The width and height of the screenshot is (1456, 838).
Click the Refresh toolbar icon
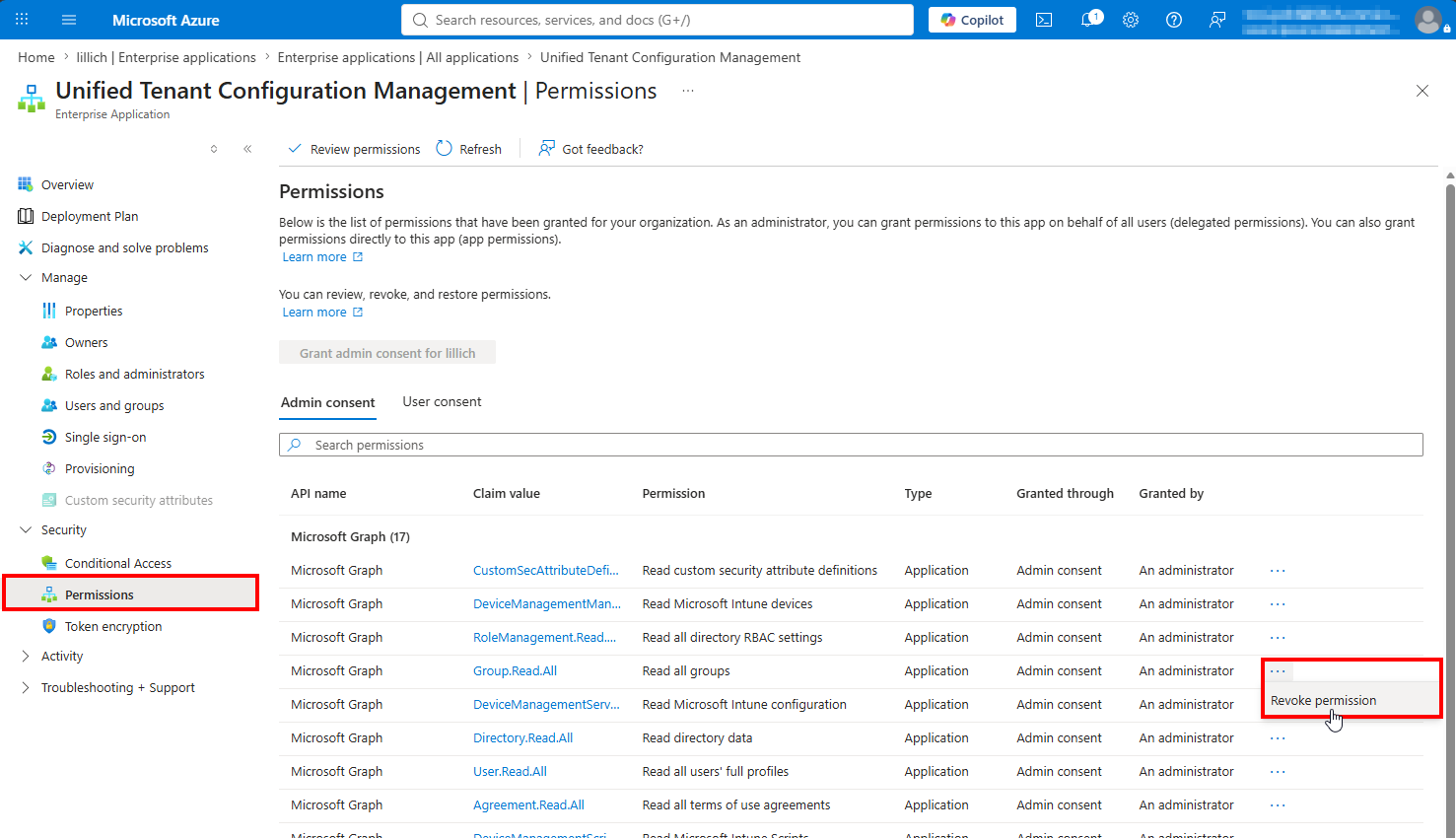click(445, 149)
